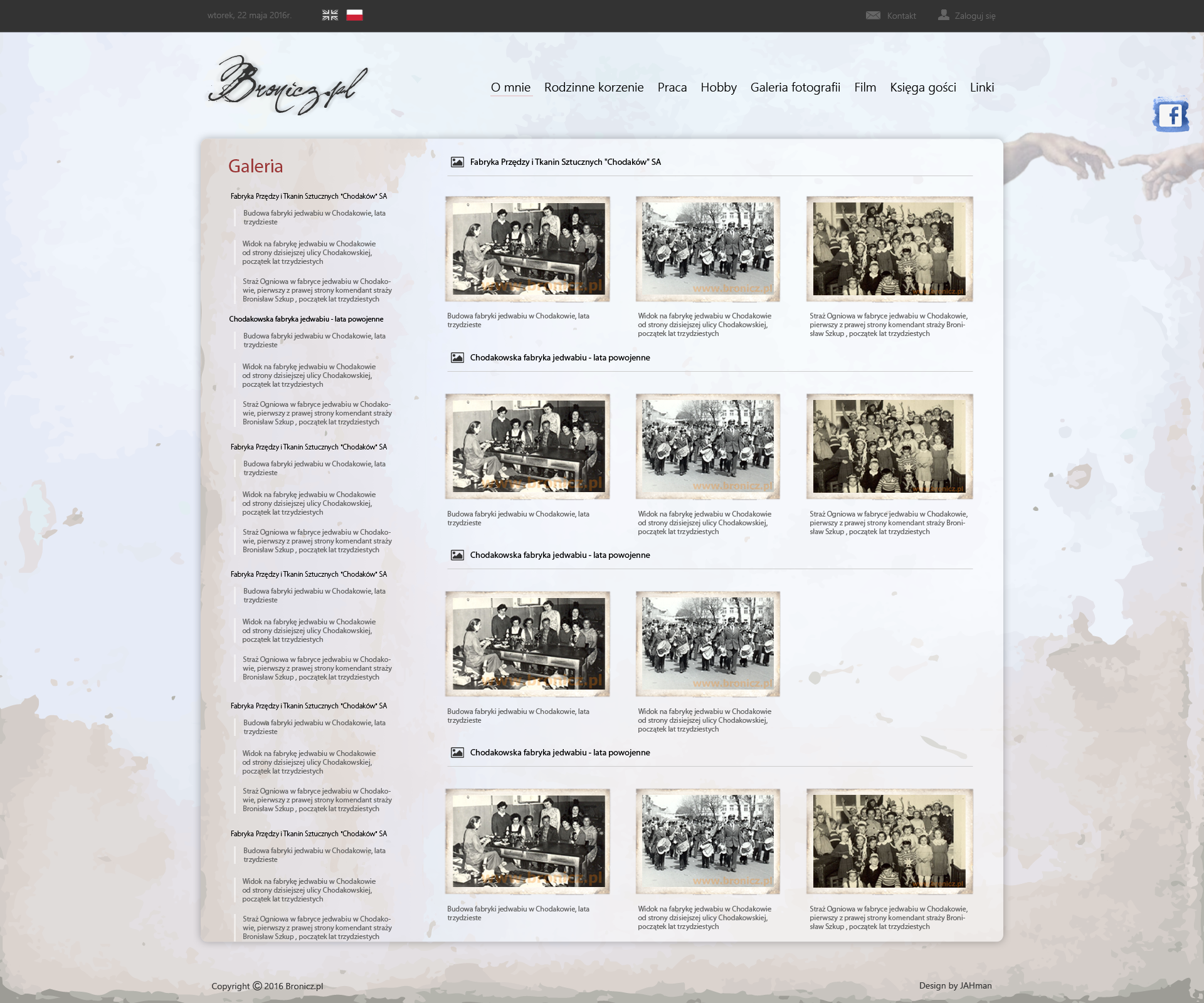The image size is (1204, 1003).
Task: Open the children group photo under the main Fabryka Przędzy heading
Action: (x=890, y=249)
